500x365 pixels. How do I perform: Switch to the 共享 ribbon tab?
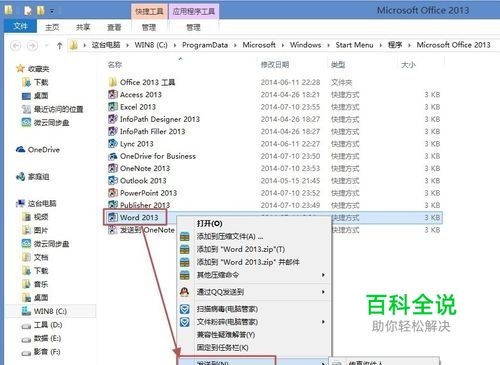tap(83, 27)
